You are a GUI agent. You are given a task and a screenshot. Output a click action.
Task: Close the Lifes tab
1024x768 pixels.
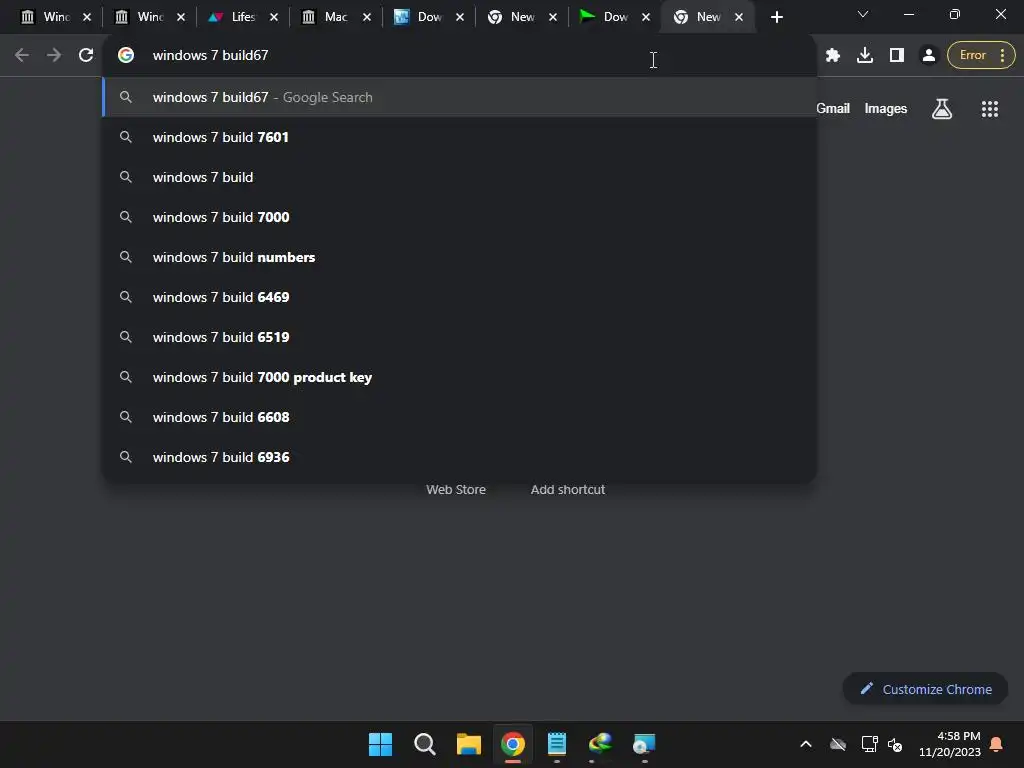[x=274, y=17]
